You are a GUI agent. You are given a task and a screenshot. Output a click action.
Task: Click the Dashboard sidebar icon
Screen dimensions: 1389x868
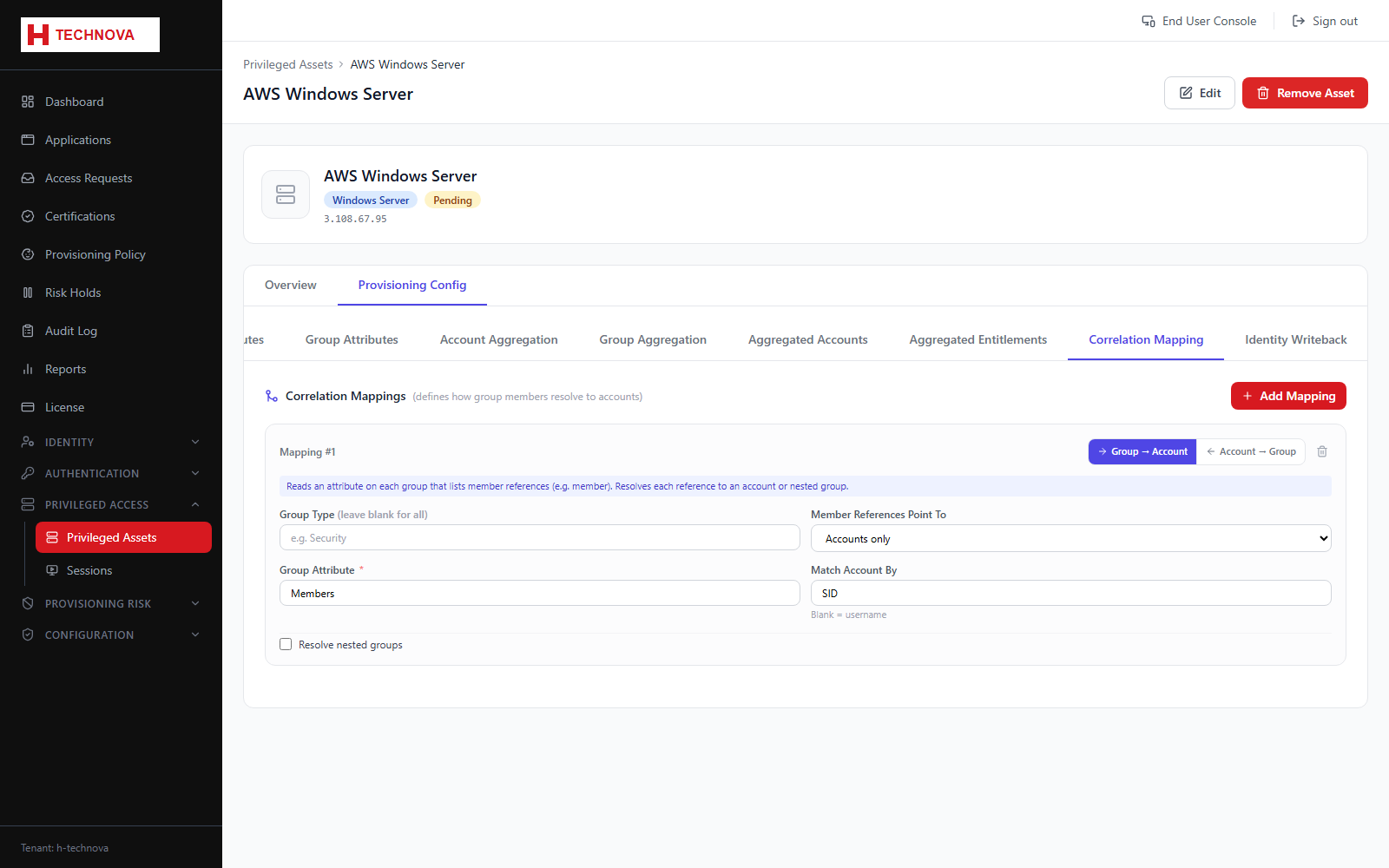point(28,102)
